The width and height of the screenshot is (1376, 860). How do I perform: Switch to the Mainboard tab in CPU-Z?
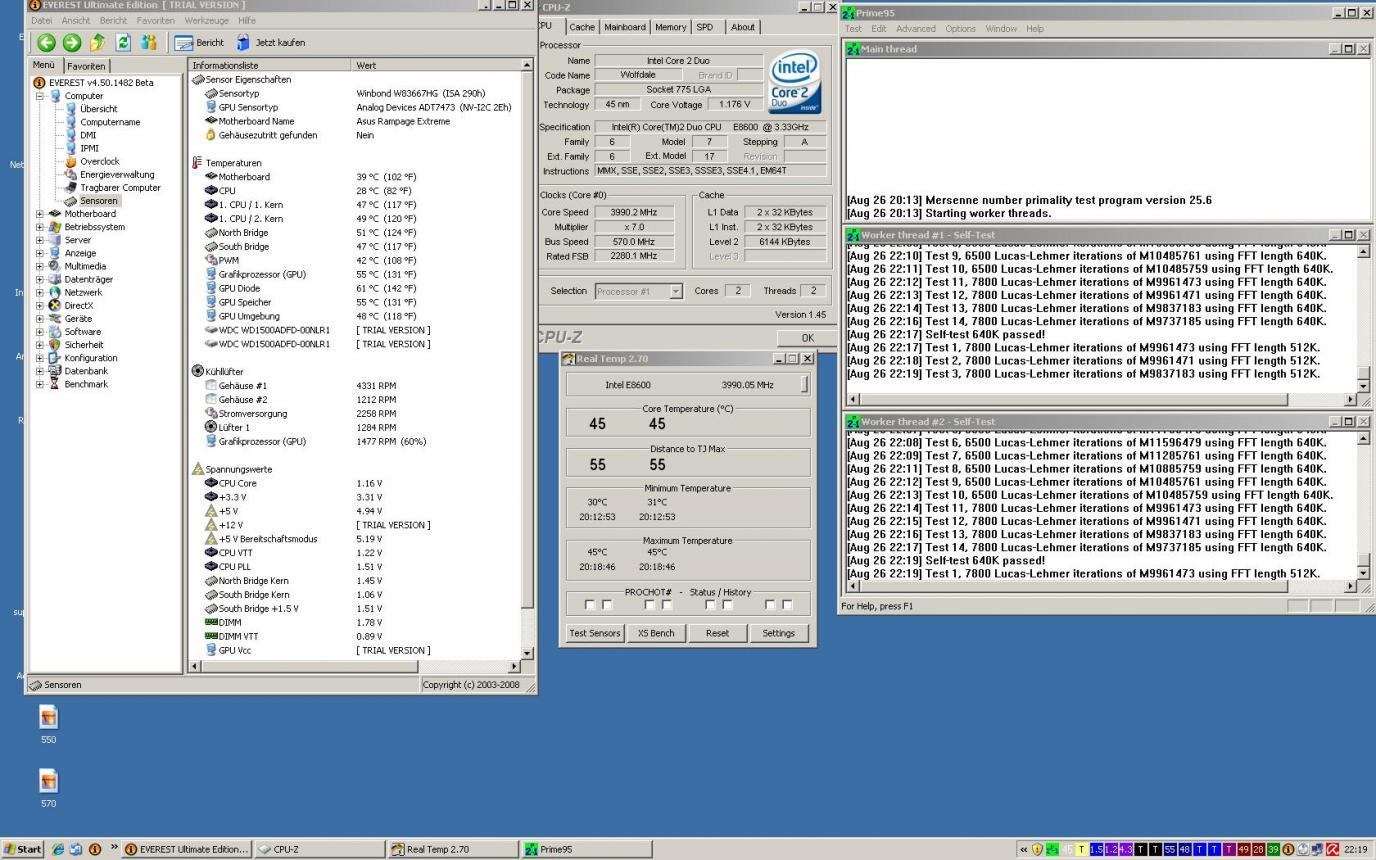pos(625,27)
